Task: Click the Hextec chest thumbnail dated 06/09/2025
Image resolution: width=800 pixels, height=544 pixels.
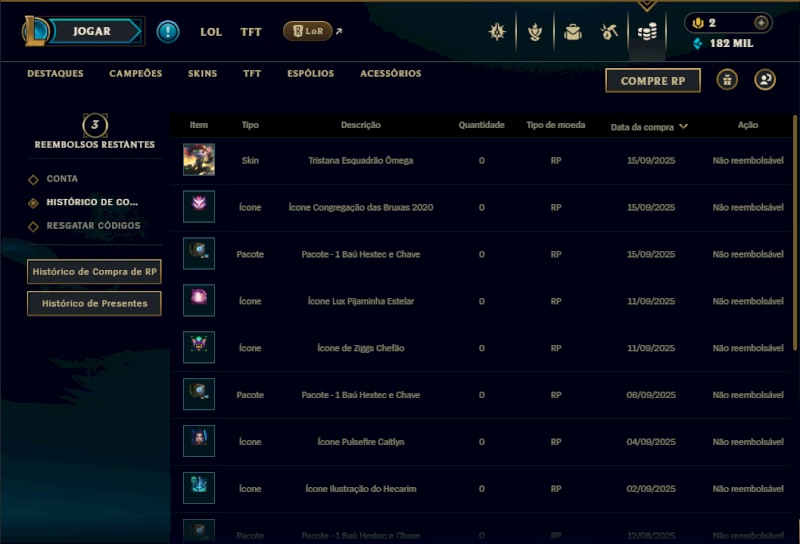Action: pos(199,394)
